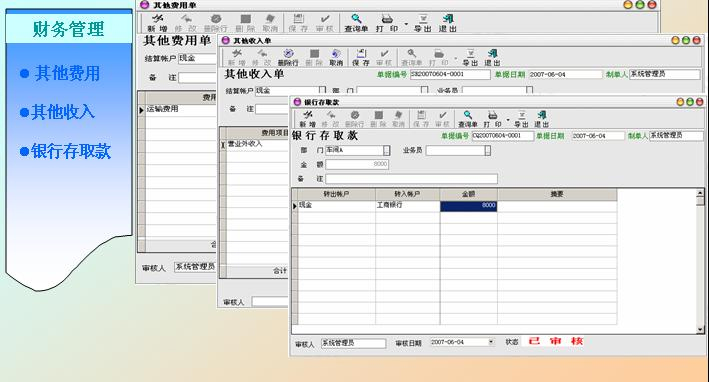Click 查询单 in the 银行存取款 toolbar

[x=468, y=119]
